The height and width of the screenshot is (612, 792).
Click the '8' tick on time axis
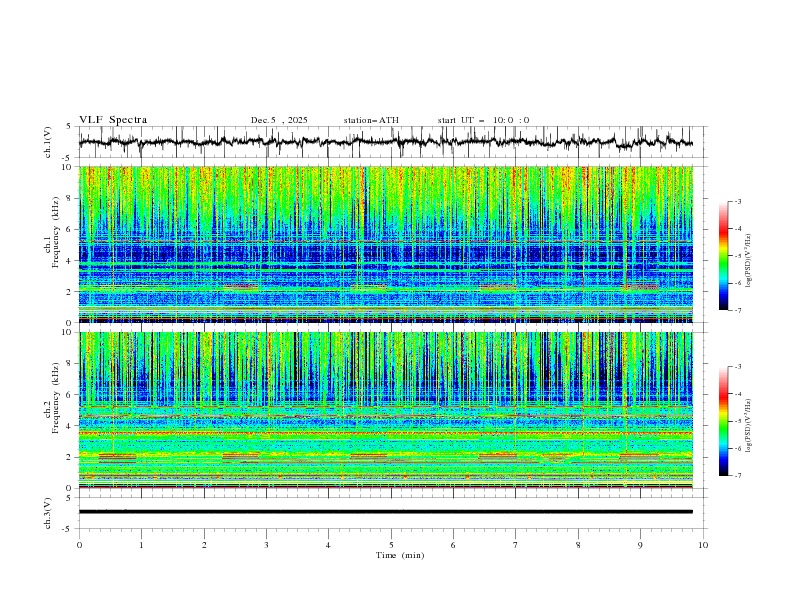[x=578, y=545]
